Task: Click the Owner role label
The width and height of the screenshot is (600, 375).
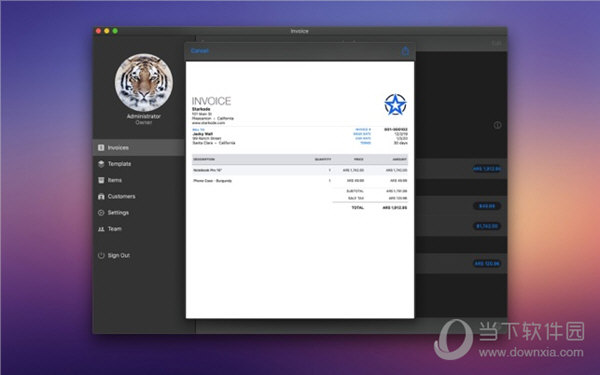Action: [144, 122]
